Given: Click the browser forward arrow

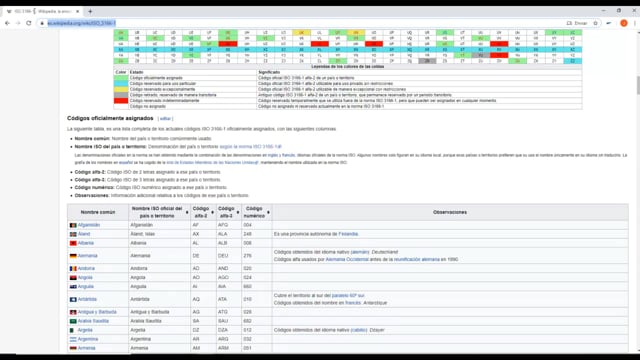Looking at the screenshot, I should point(18,23).
